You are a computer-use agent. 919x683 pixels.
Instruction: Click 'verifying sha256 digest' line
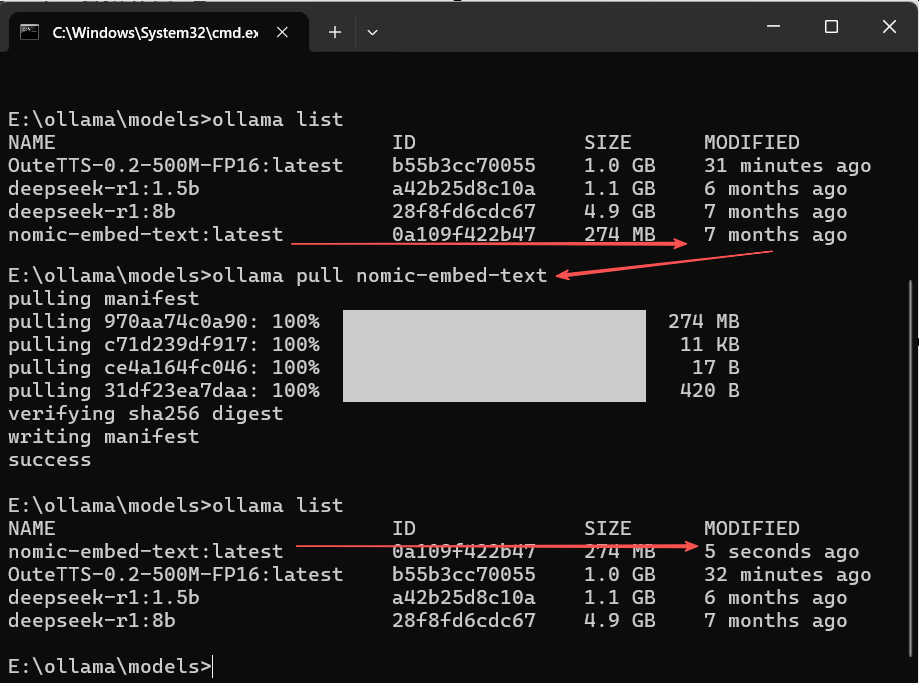[145, 414]
